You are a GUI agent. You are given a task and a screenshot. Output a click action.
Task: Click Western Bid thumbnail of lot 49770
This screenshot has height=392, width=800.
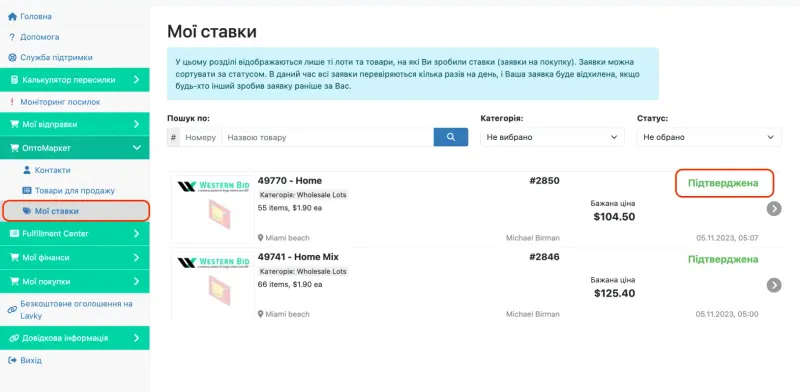coord(213,209)
